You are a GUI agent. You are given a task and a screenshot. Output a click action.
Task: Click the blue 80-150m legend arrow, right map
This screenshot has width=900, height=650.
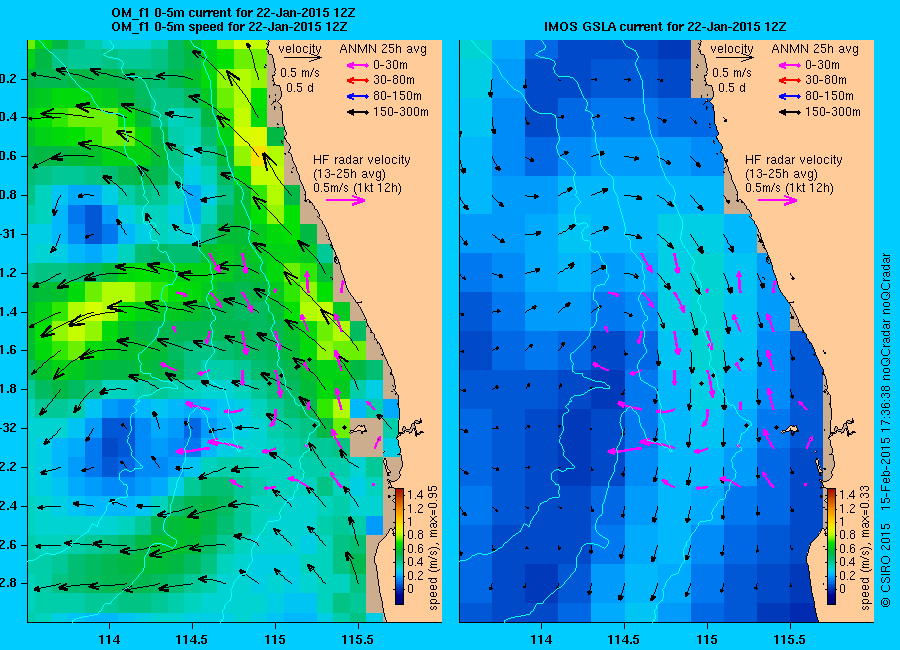[790, 96]
